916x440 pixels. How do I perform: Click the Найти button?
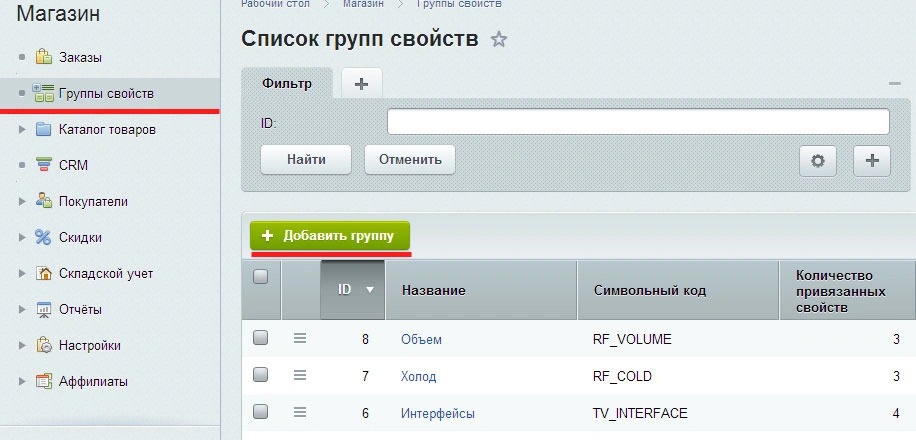(306, 160)
